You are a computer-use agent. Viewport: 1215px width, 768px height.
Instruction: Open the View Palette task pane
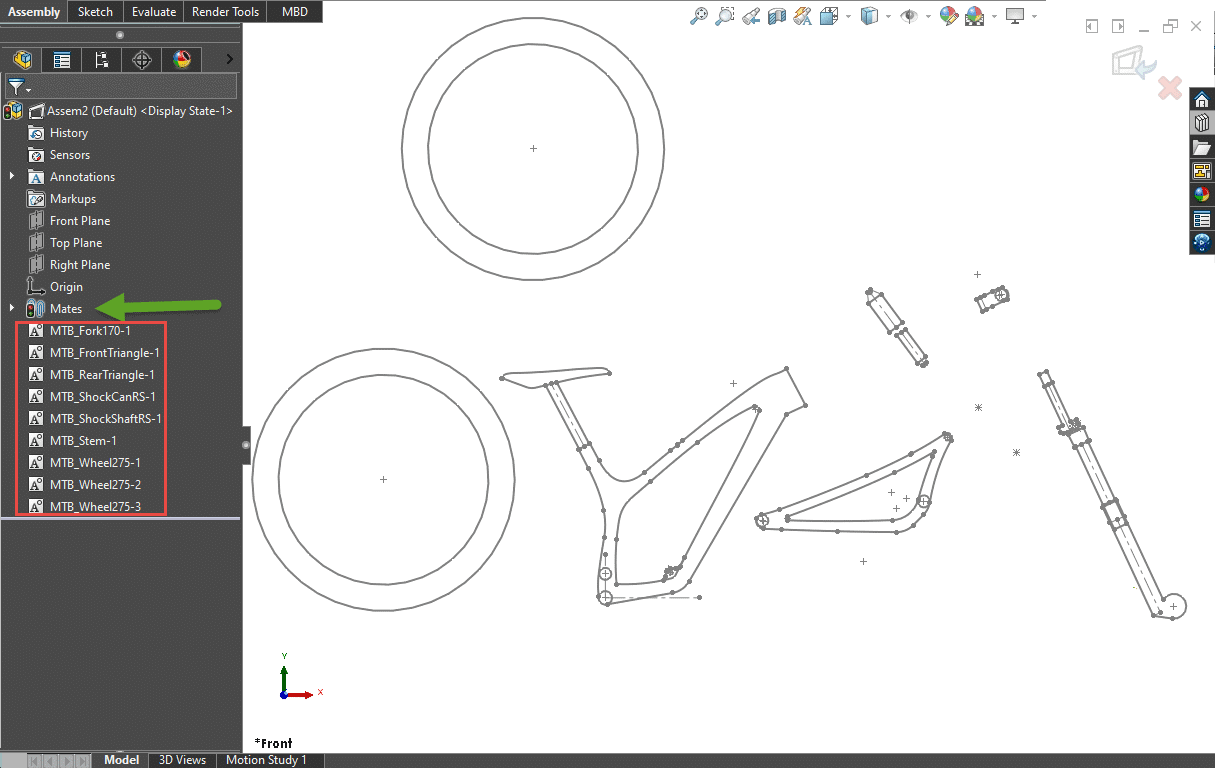point(1202,171)
